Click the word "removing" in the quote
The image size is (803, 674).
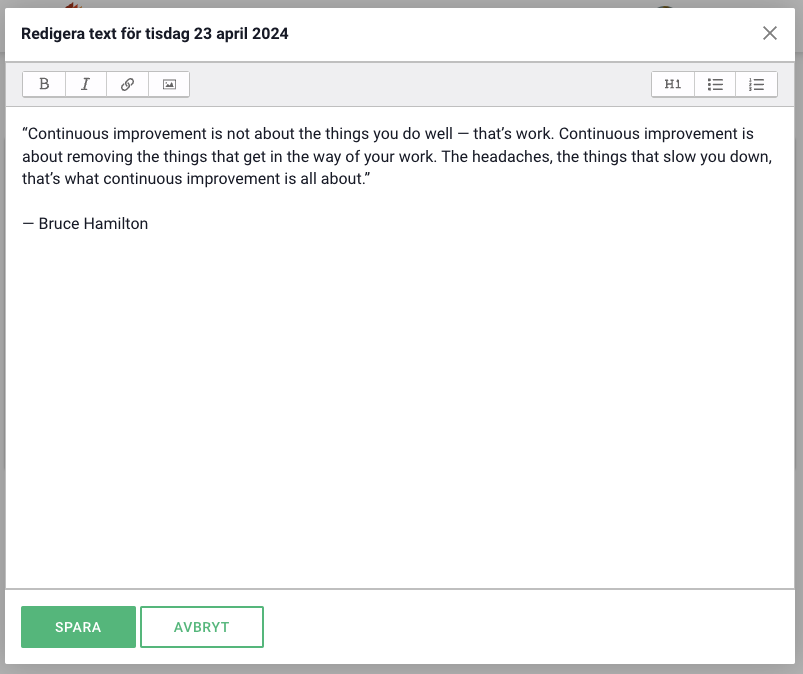click(x=99, y=157)
